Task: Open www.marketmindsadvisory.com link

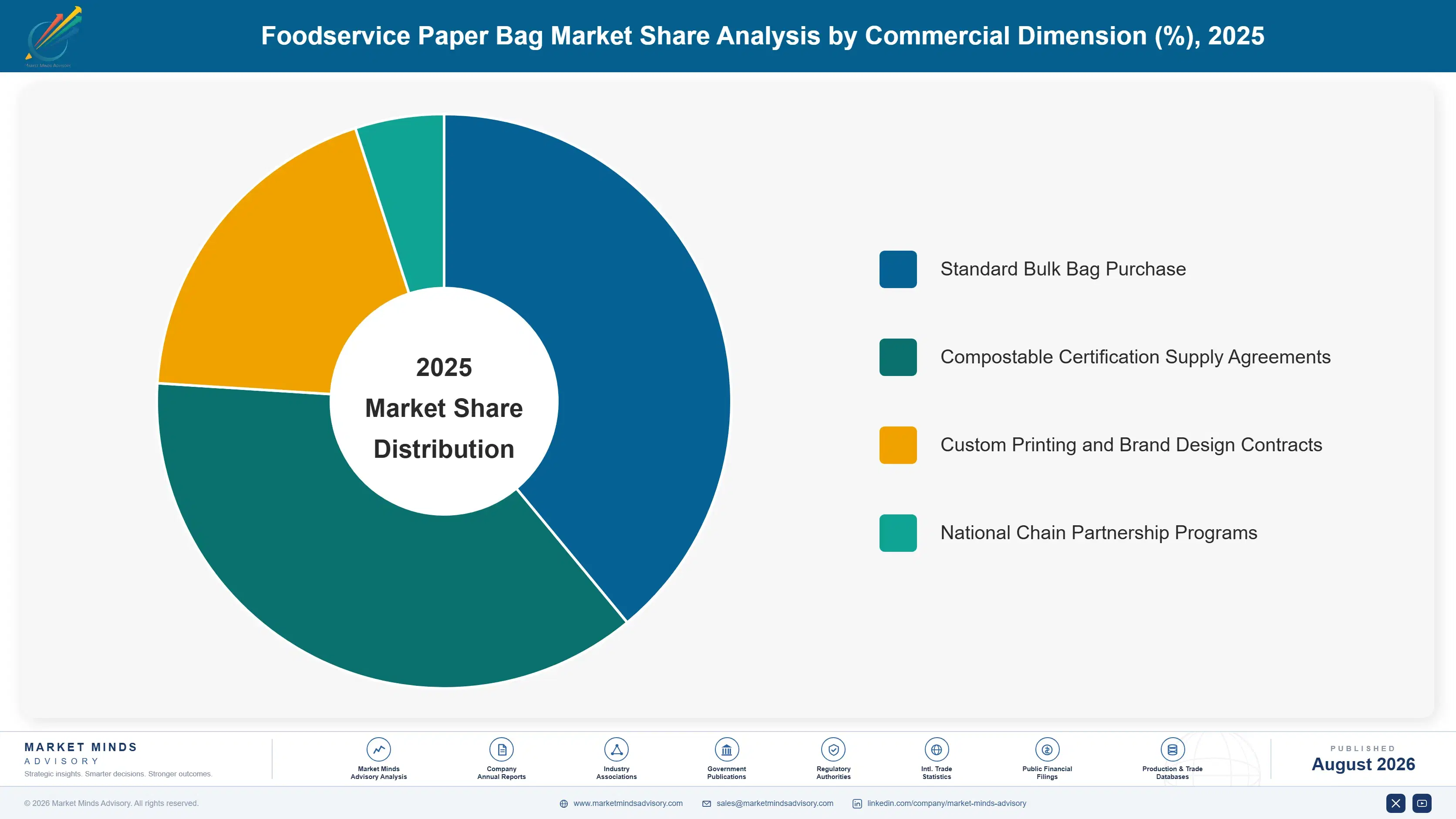Action: (x=627, y=803)
